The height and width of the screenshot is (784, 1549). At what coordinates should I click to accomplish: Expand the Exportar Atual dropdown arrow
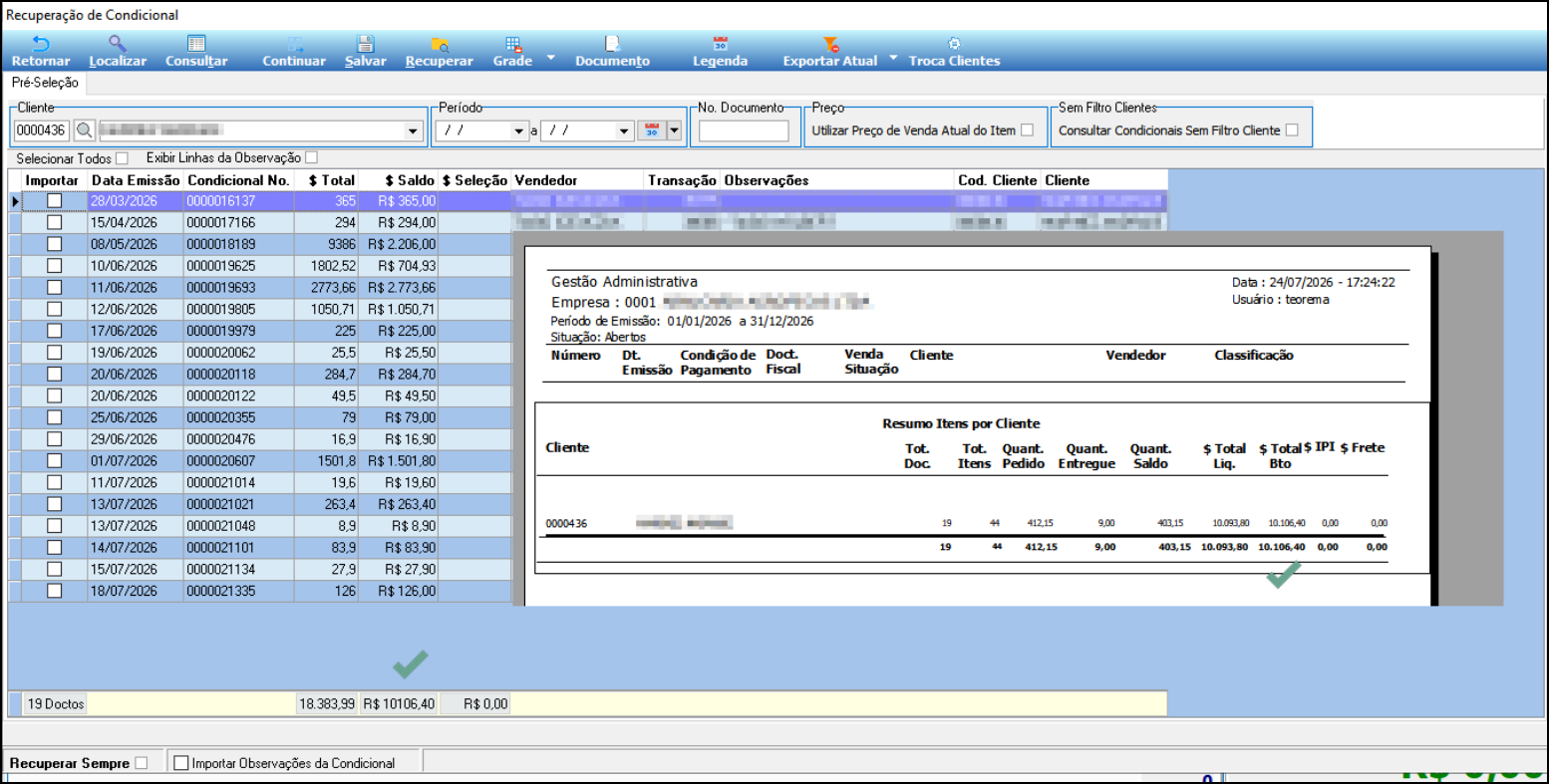pos(893,58)
